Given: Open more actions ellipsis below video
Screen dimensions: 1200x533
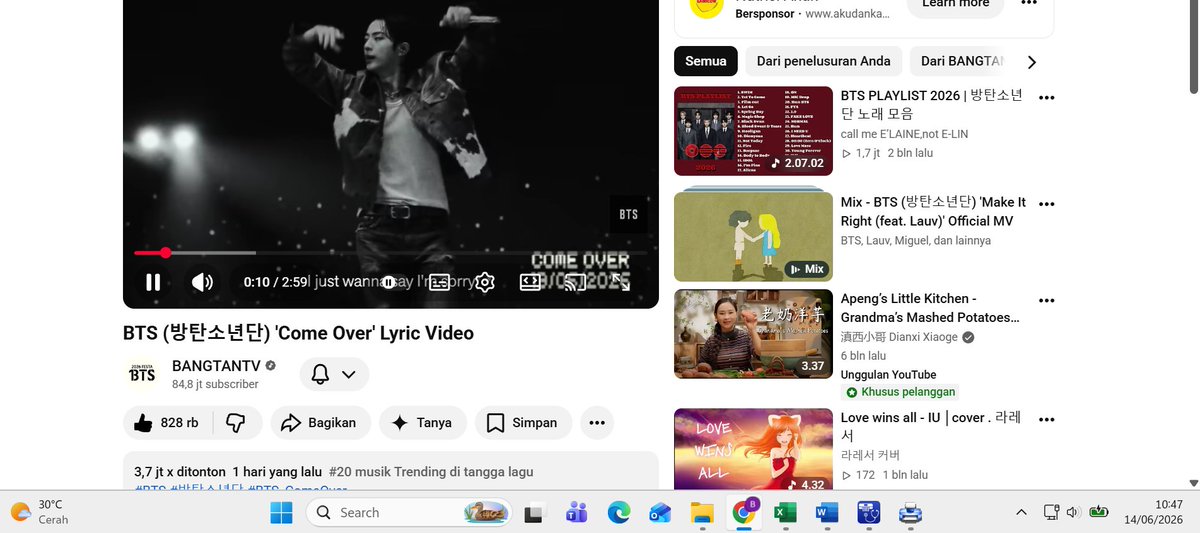Looking at the screenshot, I should click(x=597, y=423).
